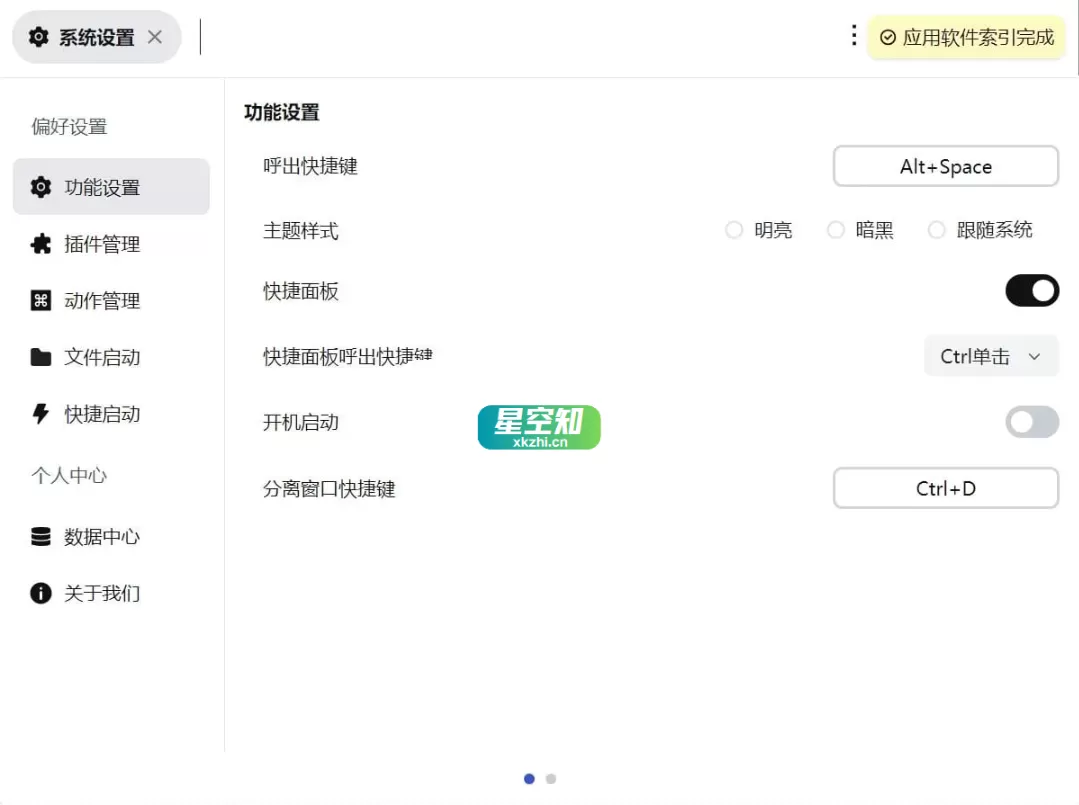This screenshot has width=1079, height=805.
Task: Edit the Ctrl+D 分离窗口快捷键
Action: pyautogui.click(x=945, y=488)
